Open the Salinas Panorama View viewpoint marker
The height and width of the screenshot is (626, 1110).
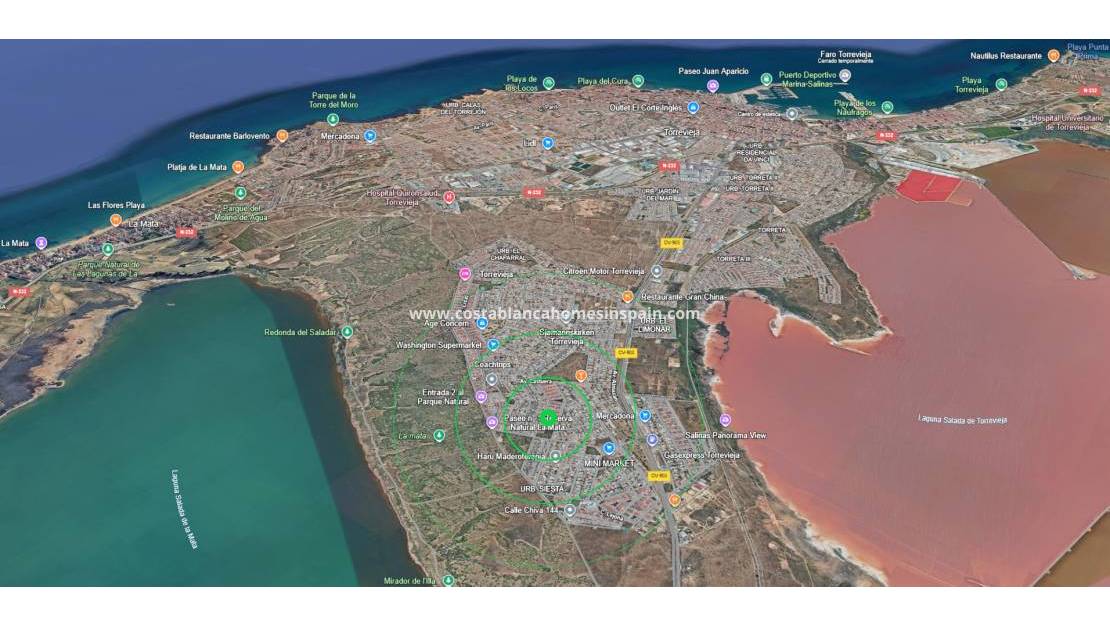[723, 421]
